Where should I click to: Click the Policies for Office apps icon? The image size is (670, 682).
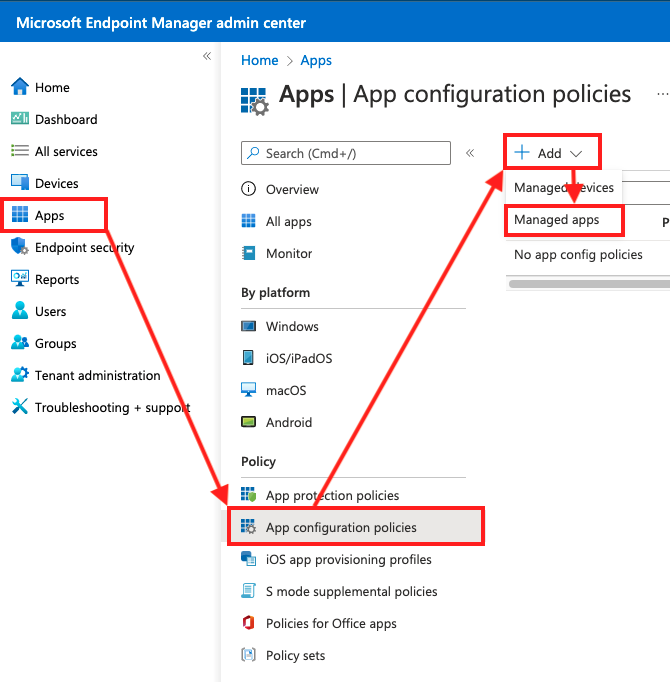tap(248, 623)
